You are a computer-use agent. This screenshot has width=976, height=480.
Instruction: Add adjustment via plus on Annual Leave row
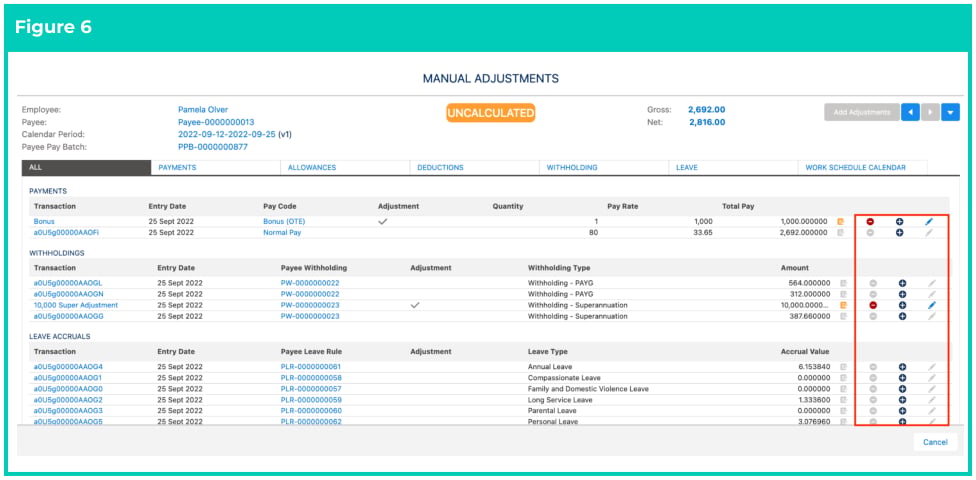[x=902, y=367]
